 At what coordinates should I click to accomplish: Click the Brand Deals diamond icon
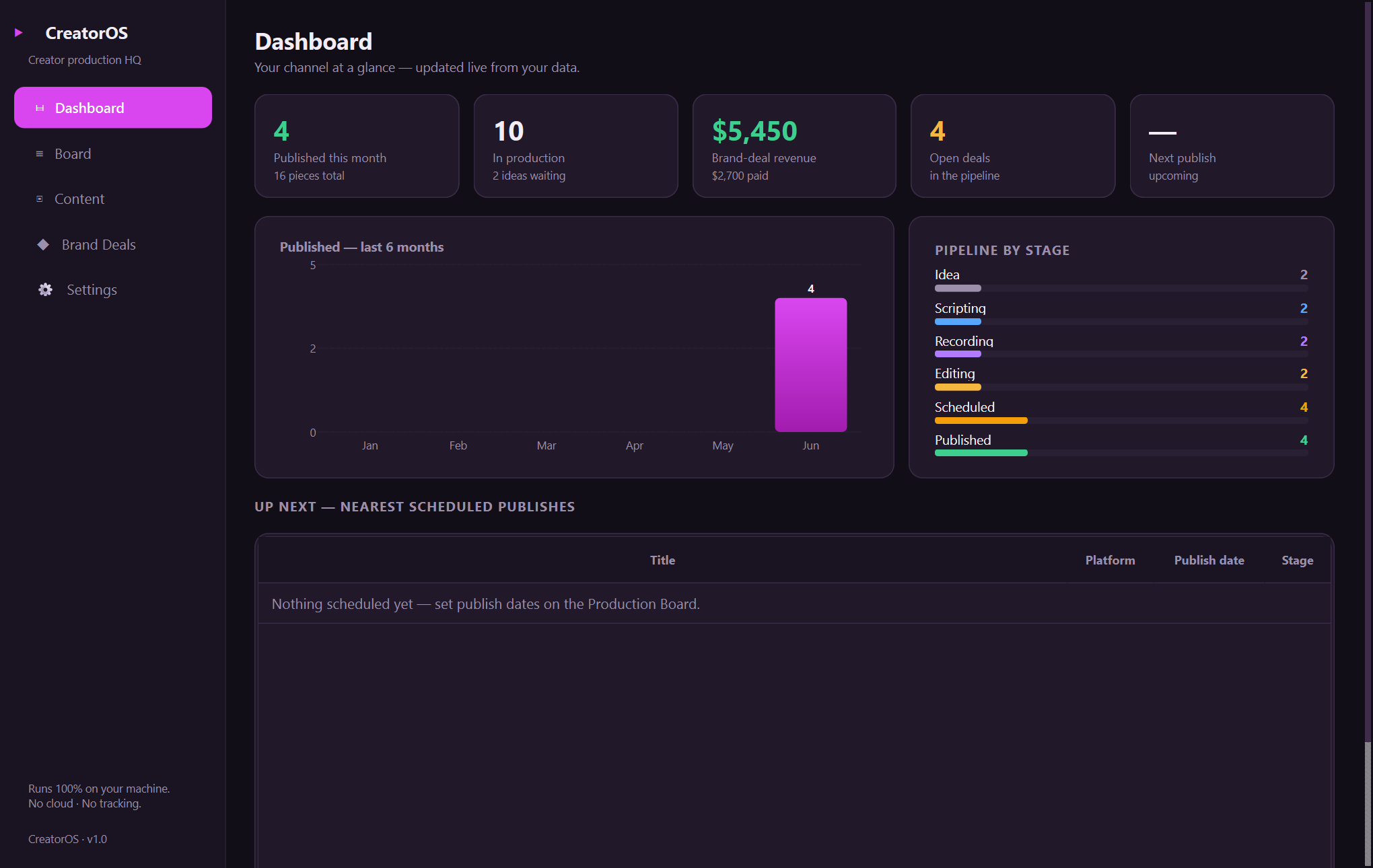point(43,245)
